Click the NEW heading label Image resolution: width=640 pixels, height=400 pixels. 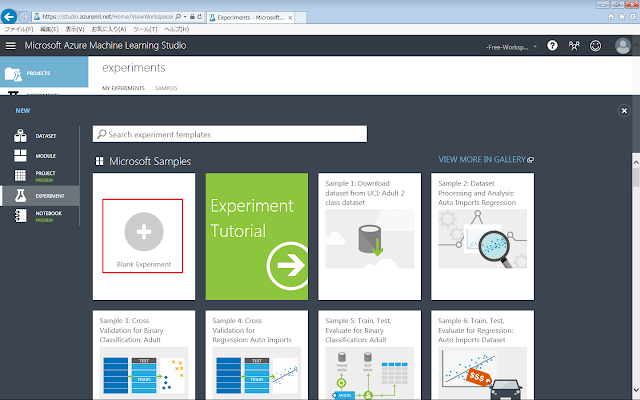click(23, 111)
